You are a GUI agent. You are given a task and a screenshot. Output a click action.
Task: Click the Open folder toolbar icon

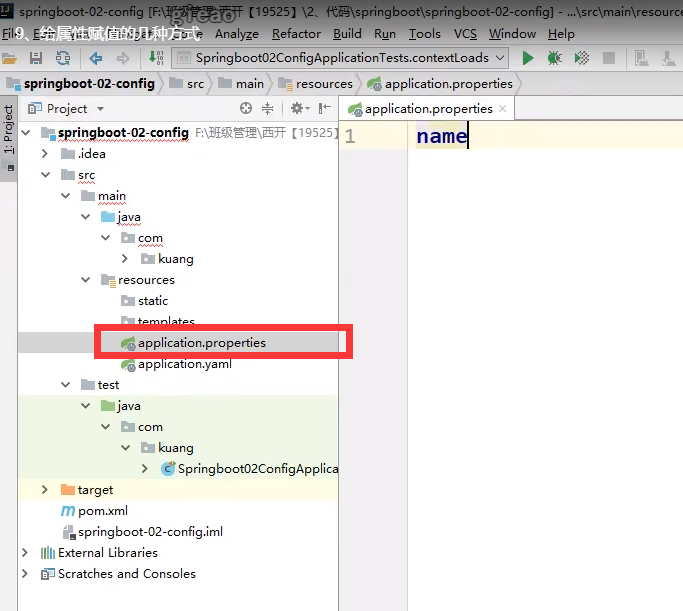click(9, 58)
